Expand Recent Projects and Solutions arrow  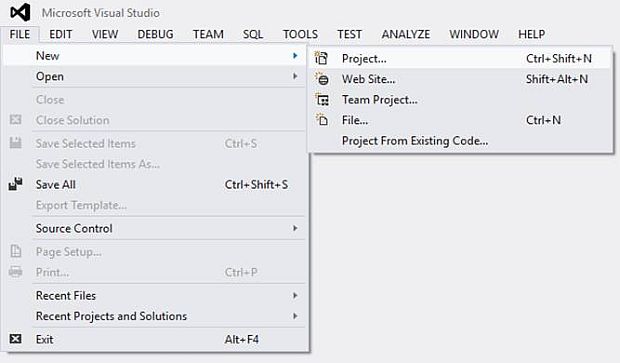click(295, 316)
